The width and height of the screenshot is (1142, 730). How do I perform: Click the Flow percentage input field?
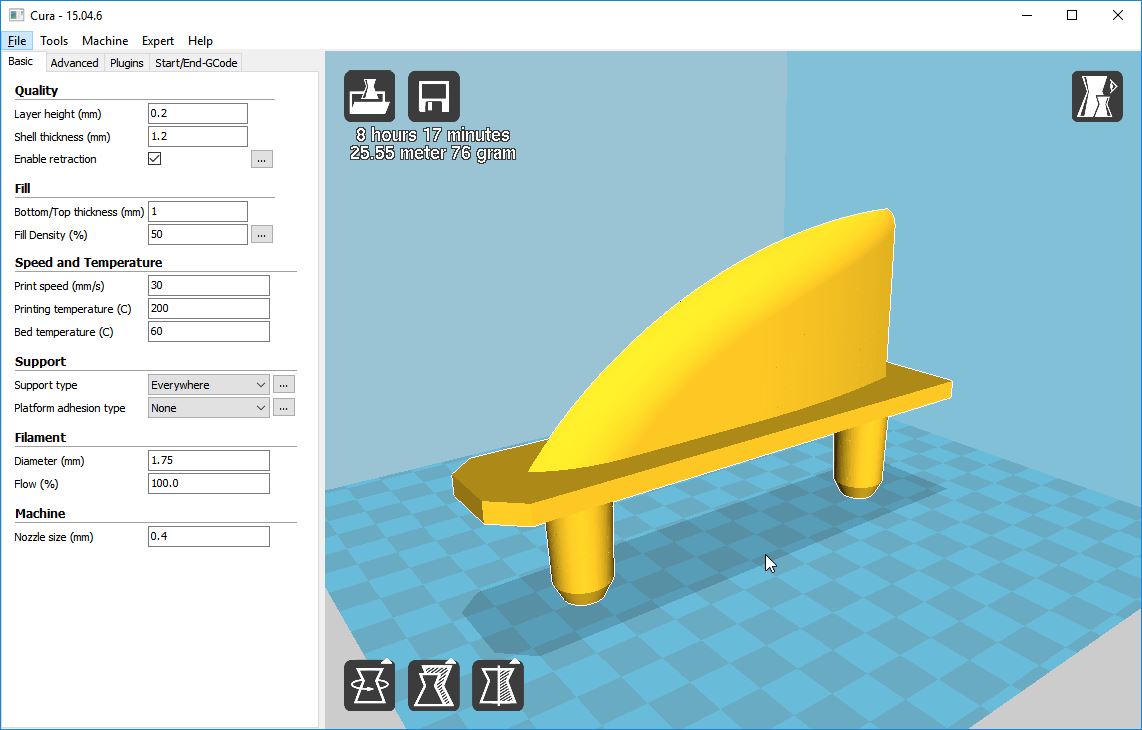point(208,484)
